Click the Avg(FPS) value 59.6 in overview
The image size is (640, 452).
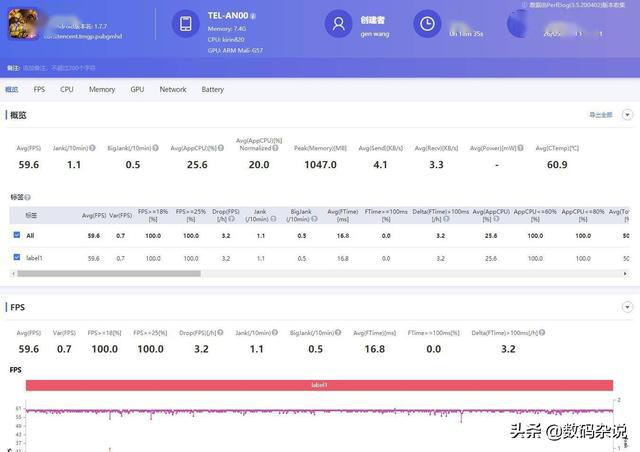click(29, 165)
